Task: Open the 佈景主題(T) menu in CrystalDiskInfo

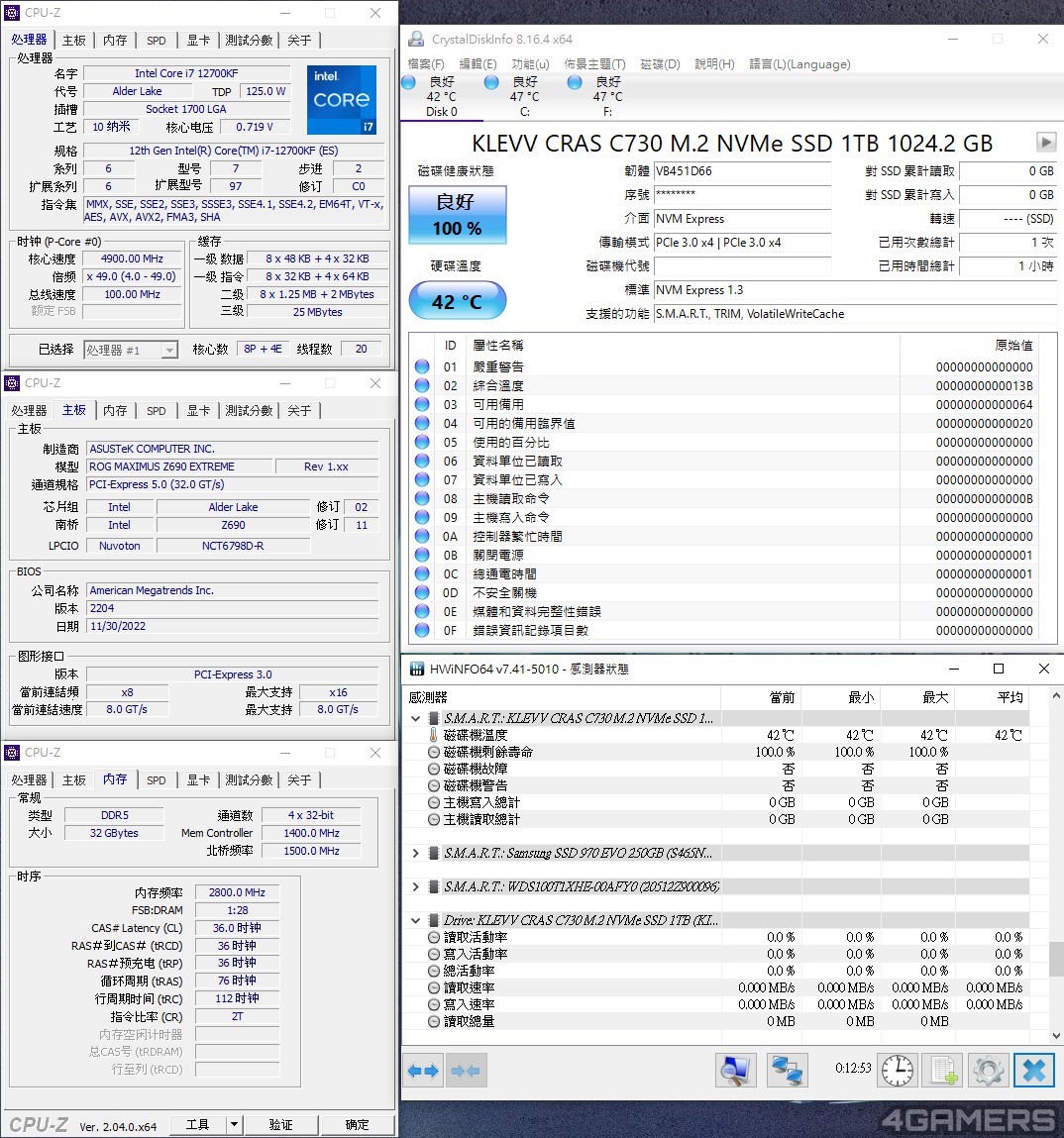Action: tap(595, 63)
